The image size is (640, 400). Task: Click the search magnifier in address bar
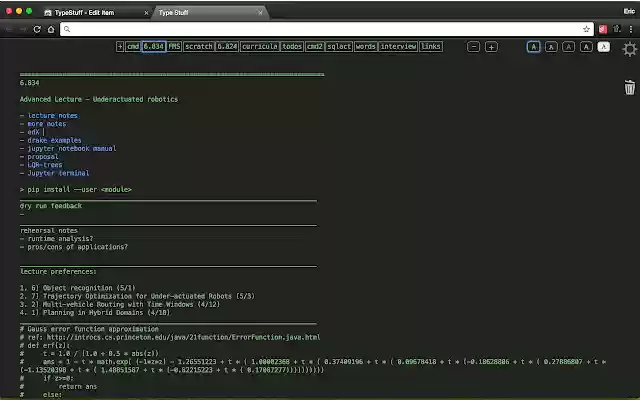(67, 29)
